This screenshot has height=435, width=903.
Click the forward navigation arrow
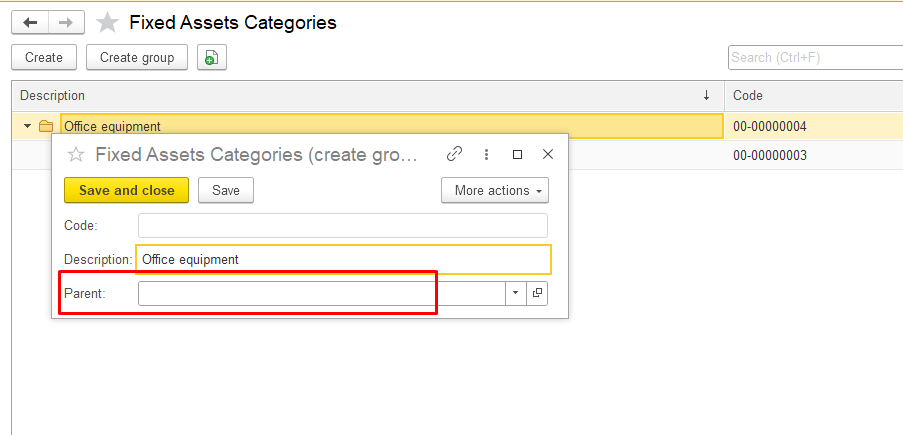tap(66, 22)
